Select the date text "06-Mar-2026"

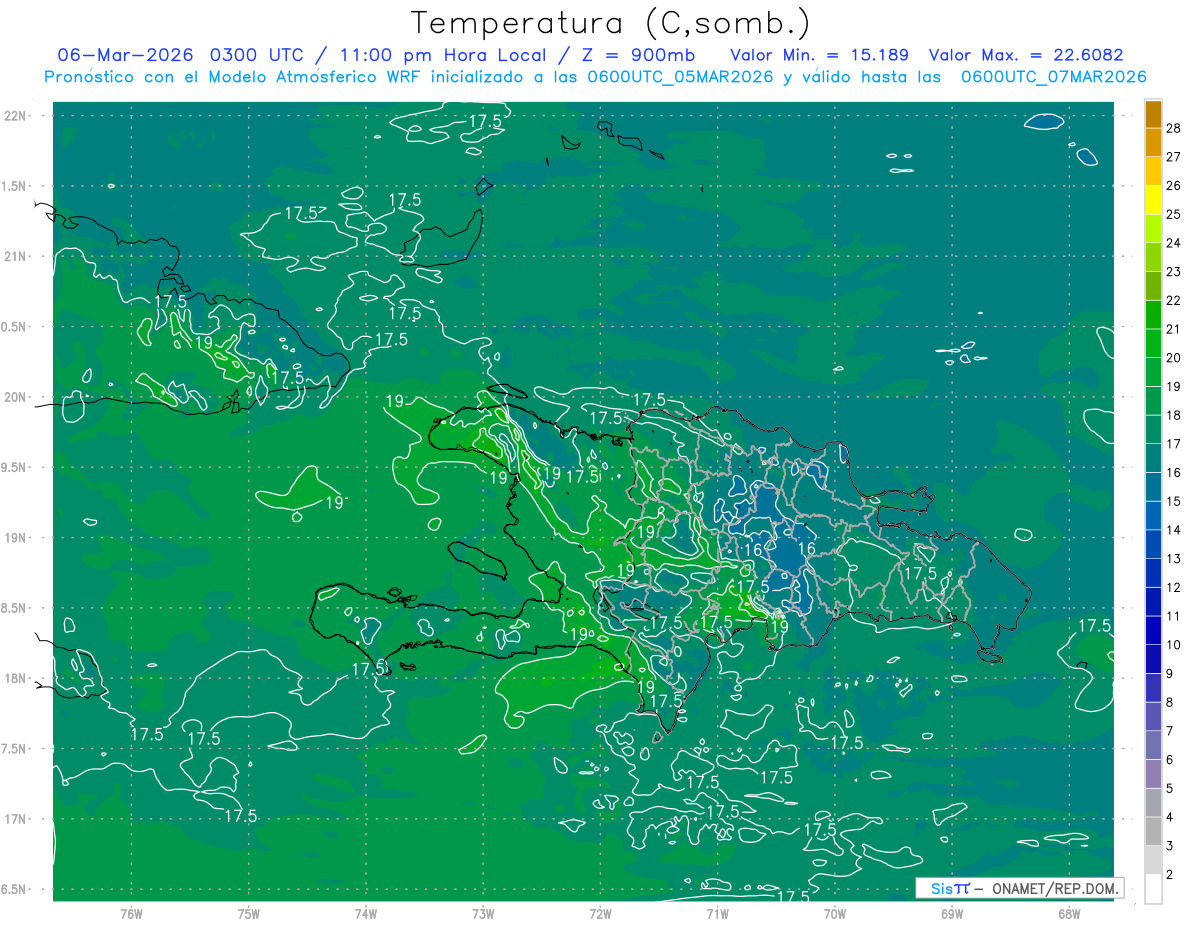tap(126, 55)
